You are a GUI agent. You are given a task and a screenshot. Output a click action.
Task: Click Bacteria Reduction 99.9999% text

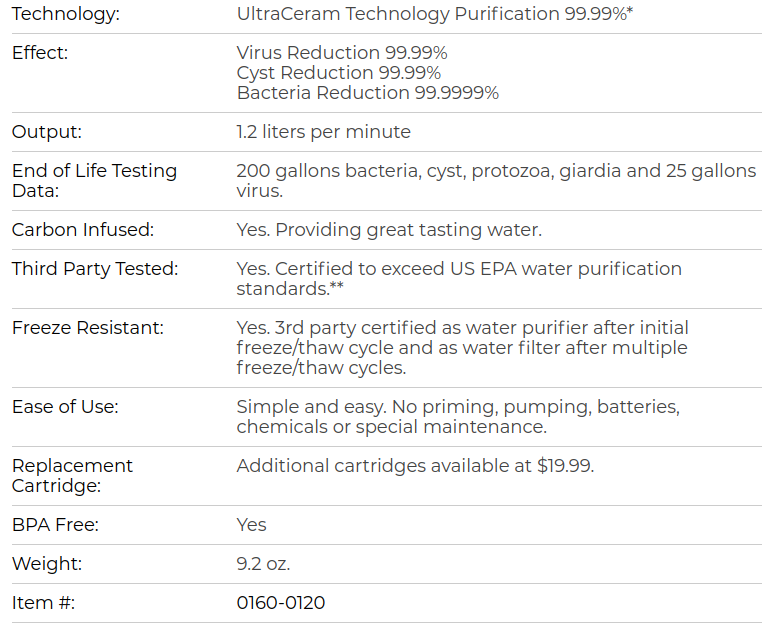368,92
